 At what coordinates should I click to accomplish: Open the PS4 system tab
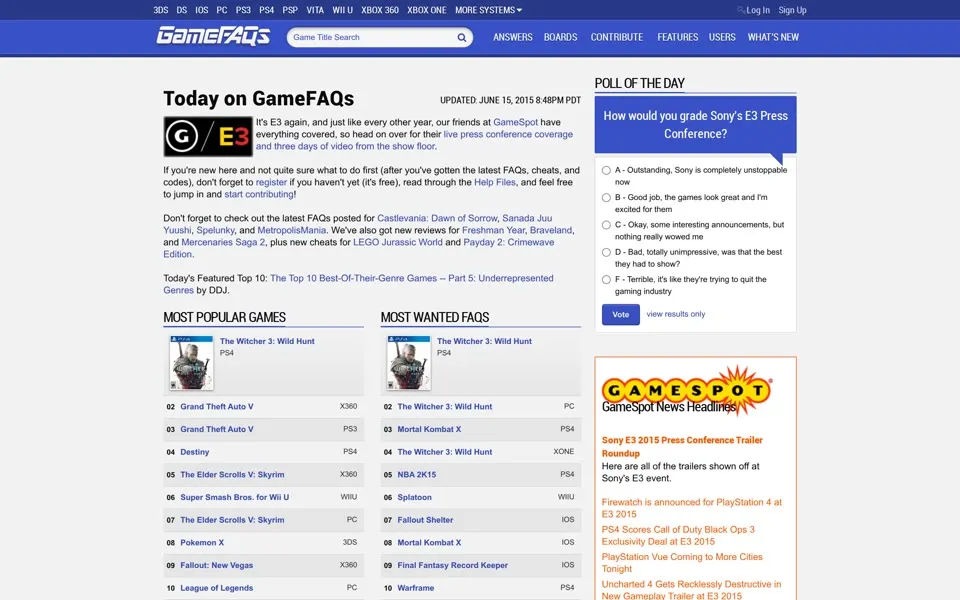[266, 10]
